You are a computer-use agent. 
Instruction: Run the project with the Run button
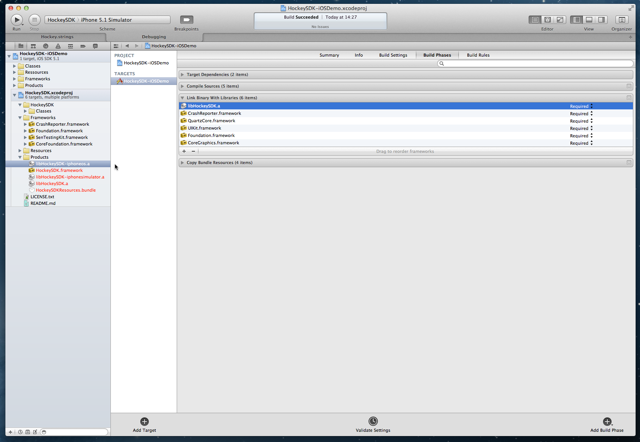coord(17,20)
